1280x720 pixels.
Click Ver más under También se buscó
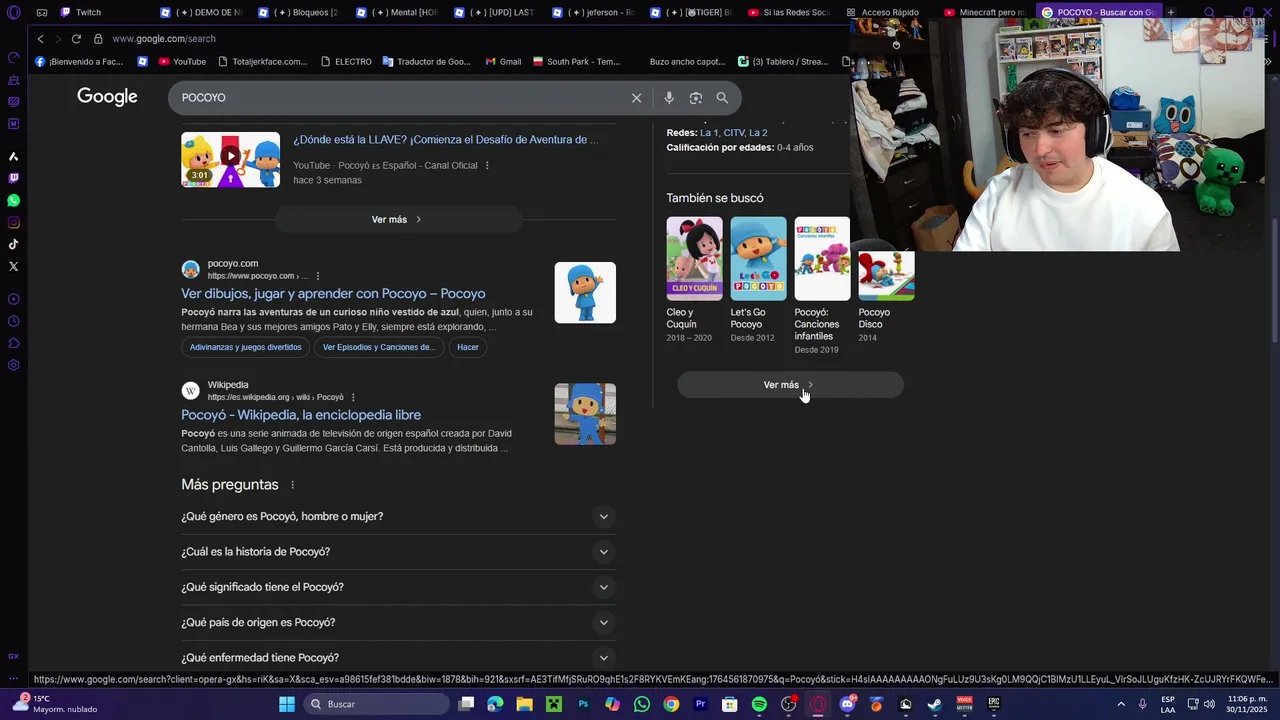(x=790, y=385)
